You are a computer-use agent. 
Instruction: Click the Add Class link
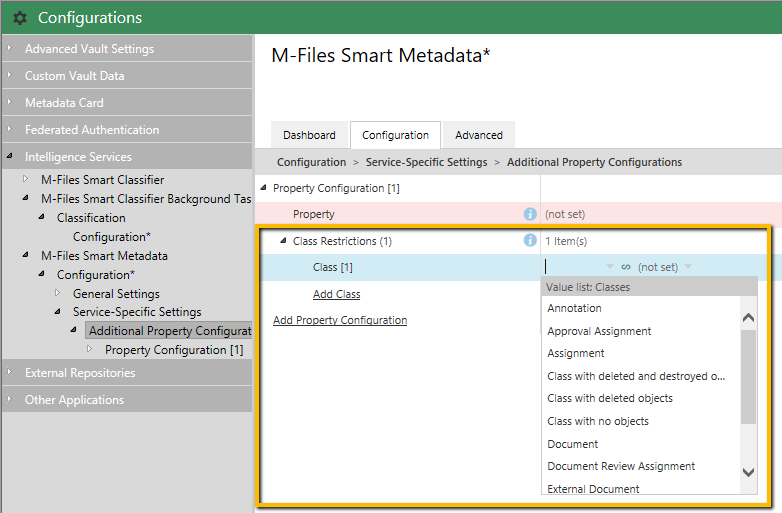(337, 294)
